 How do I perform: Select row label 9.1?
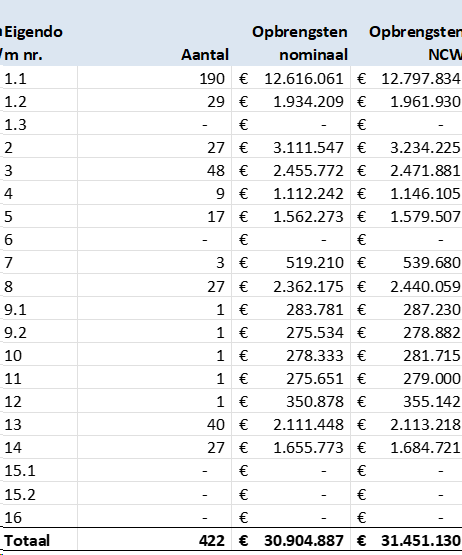[x=15, y=310]
